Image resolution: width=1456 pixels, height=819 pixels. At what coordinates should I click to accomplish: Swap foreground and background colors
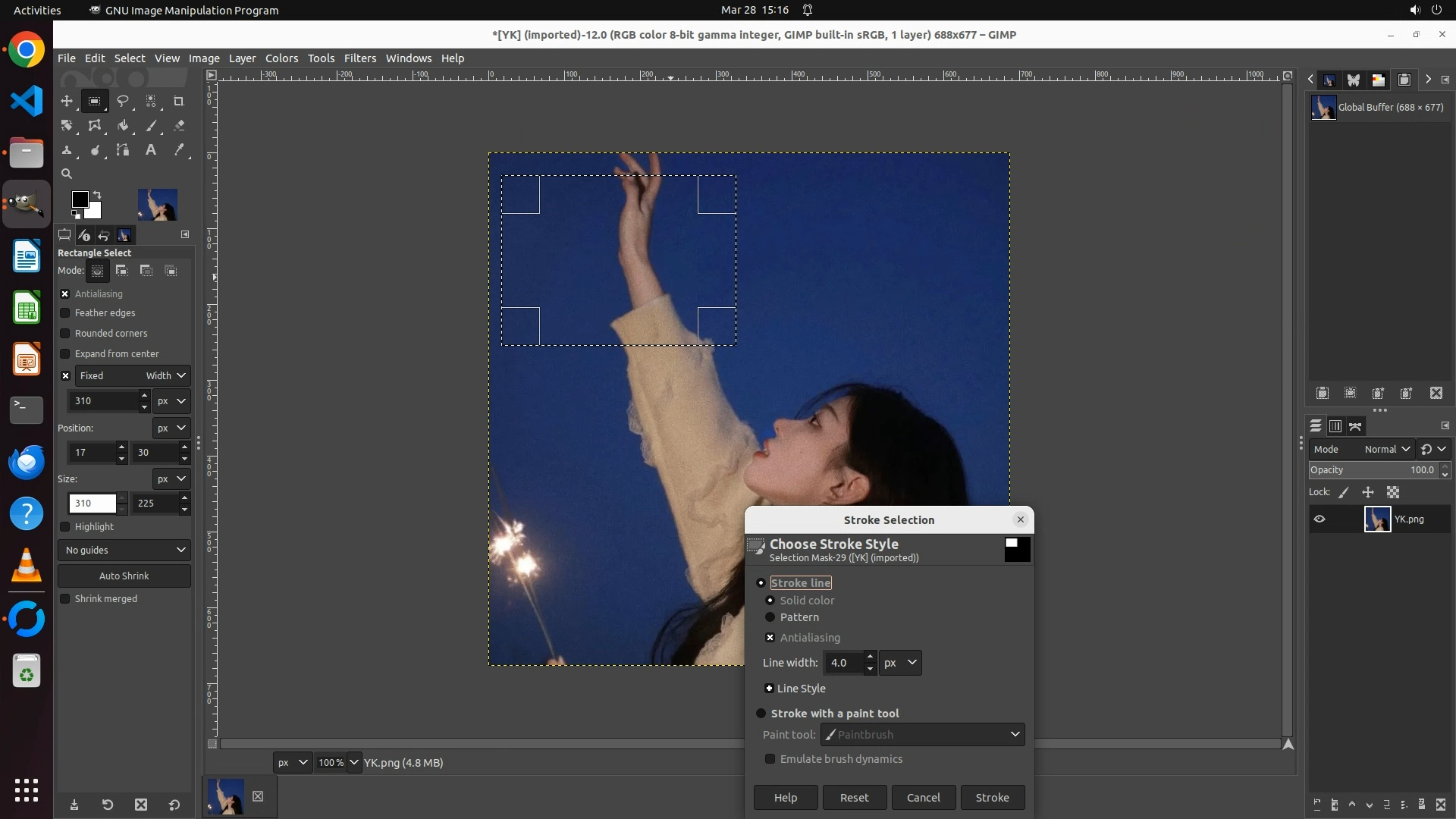(97, 195)
